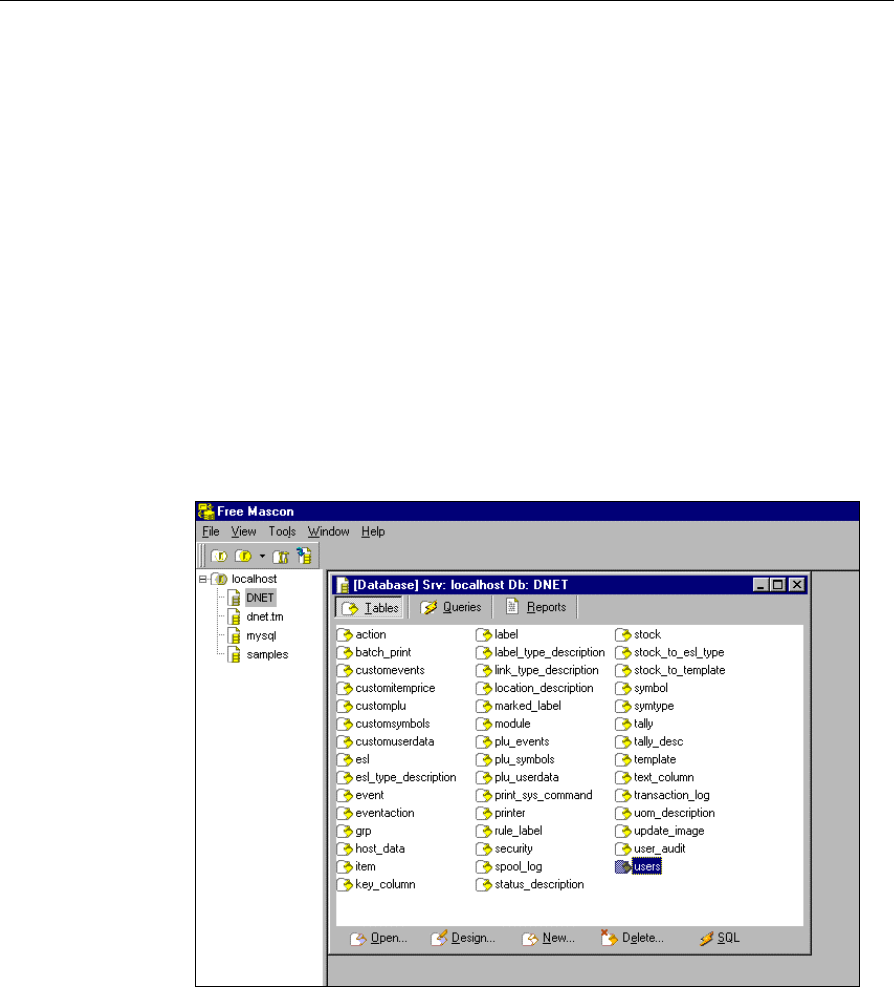Select the template table icon
Screen dimensions: 894x987
point(623,760)
